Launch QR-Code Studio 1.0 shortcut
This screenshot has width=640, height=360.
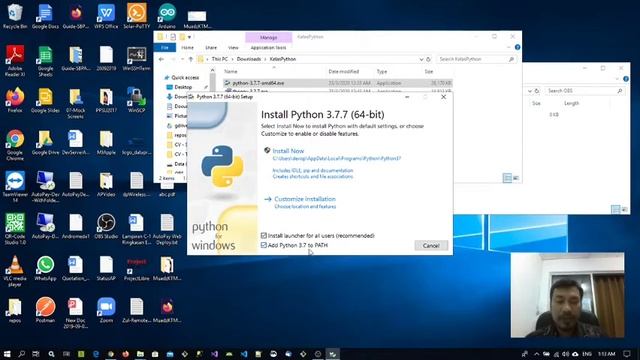15,229
